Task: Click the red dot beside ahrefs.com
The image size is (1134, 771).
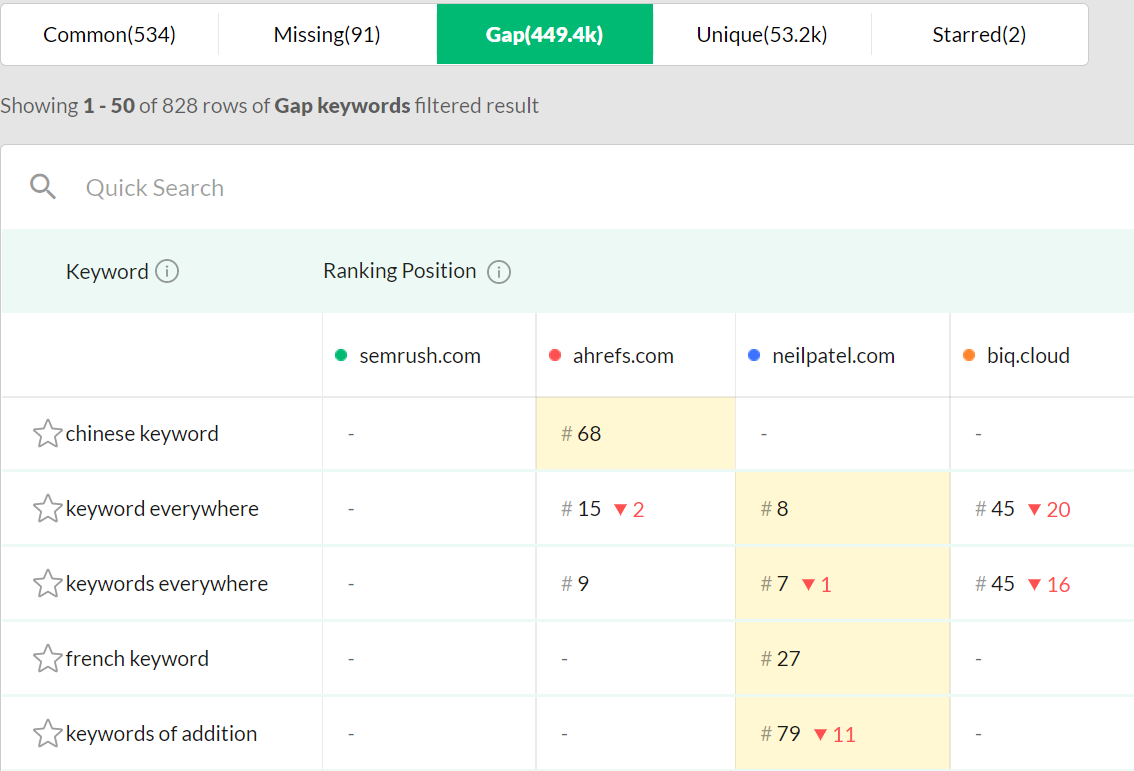Action: 555,355
